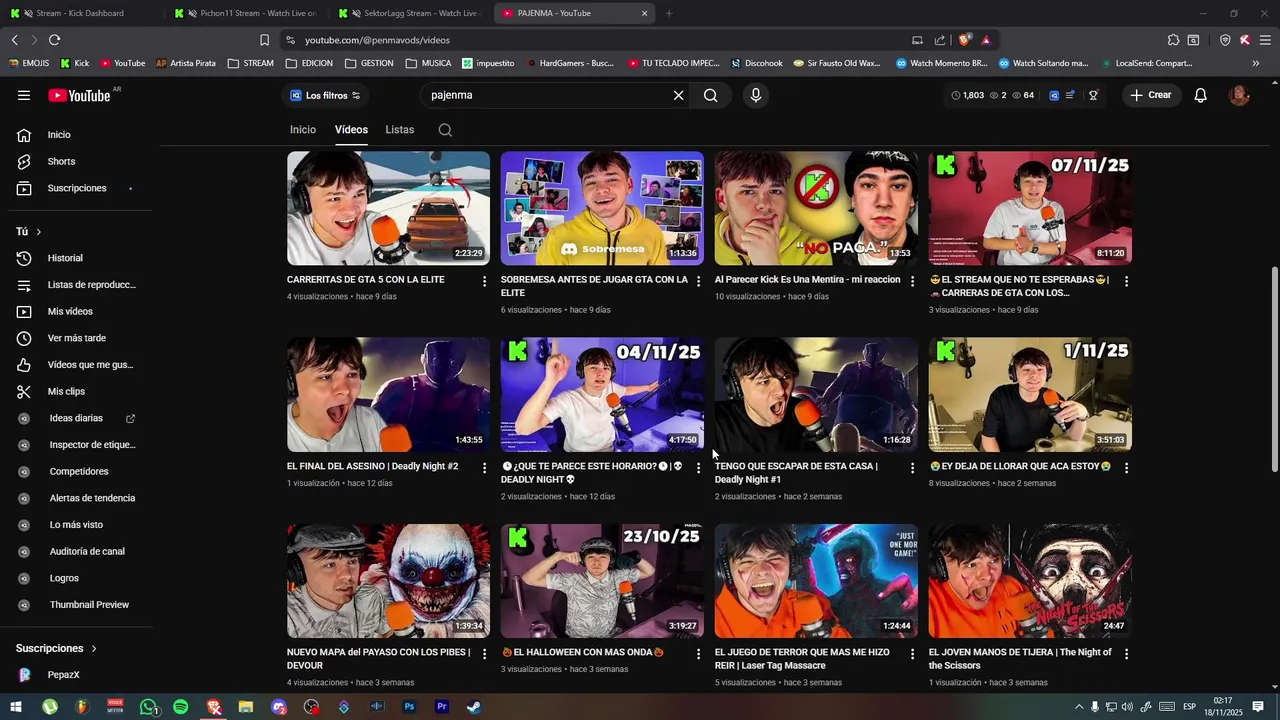
Task: Click the address bar URL field
Action: point(600,40)
